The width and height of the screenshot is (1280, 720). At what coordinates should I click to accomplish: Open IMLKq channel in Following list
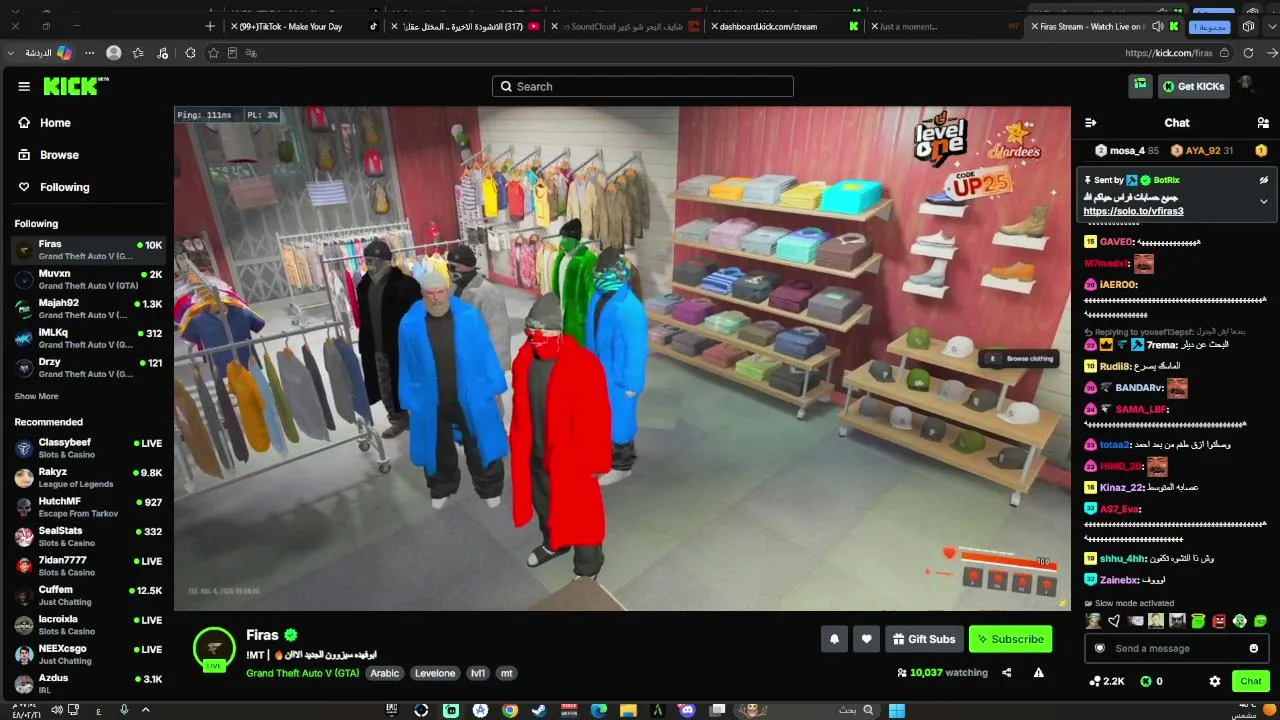coord(88,338)
